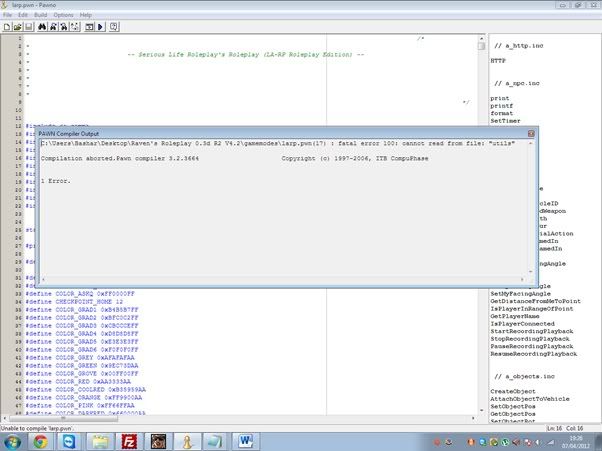602x451 pixels.
Task: Select 'IsPlayerConnected' in the function list
Action: coord(523,324)
